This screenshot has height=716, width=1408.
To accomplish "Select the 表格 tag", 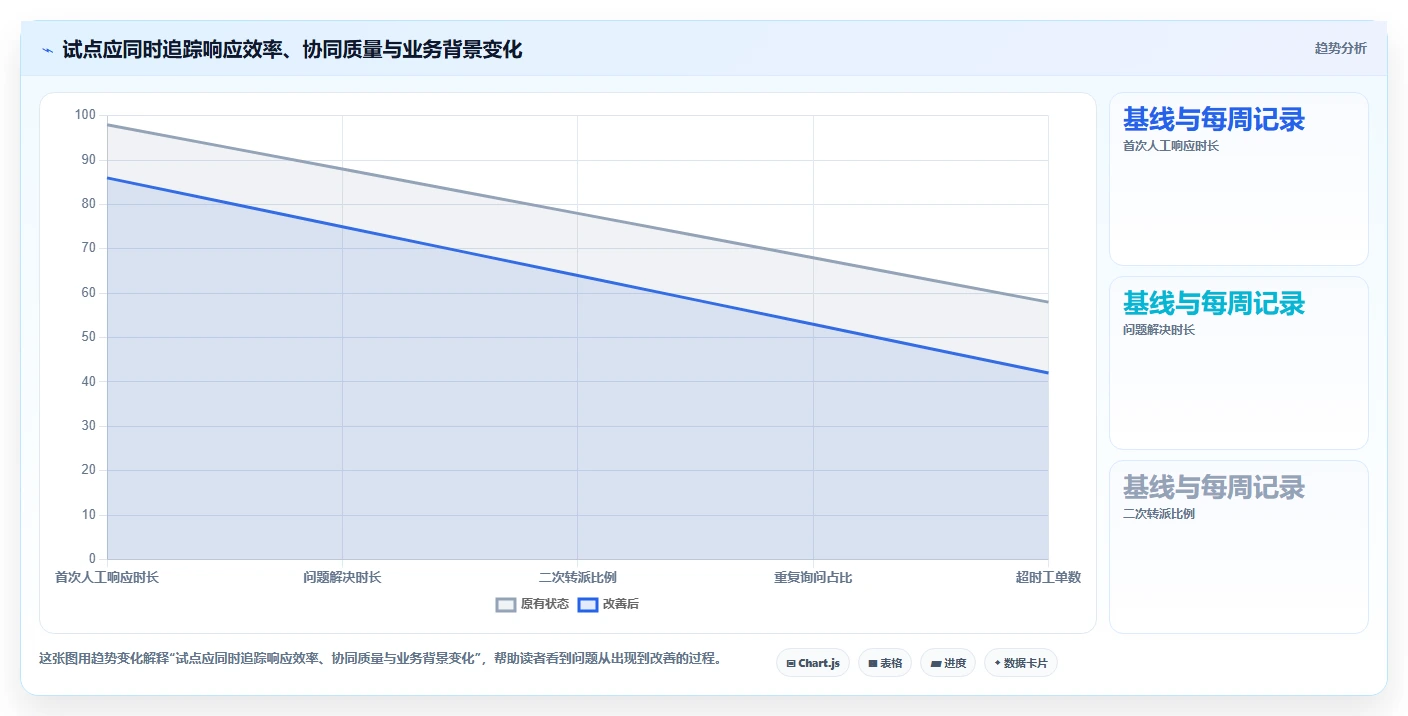I will point(885,663).
